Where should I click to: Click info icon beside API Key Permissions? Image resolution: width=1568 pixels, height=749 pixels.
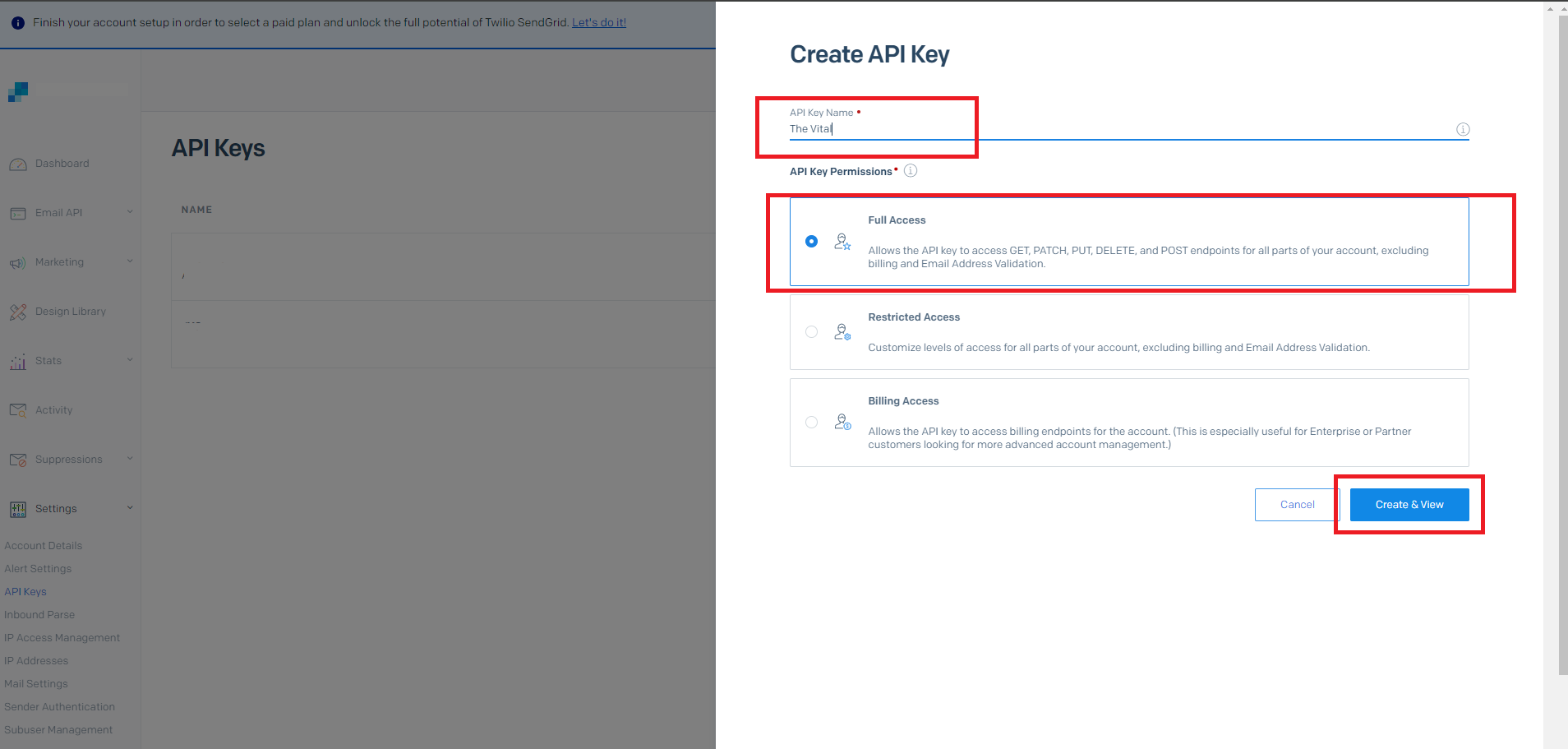coord(911,171)
